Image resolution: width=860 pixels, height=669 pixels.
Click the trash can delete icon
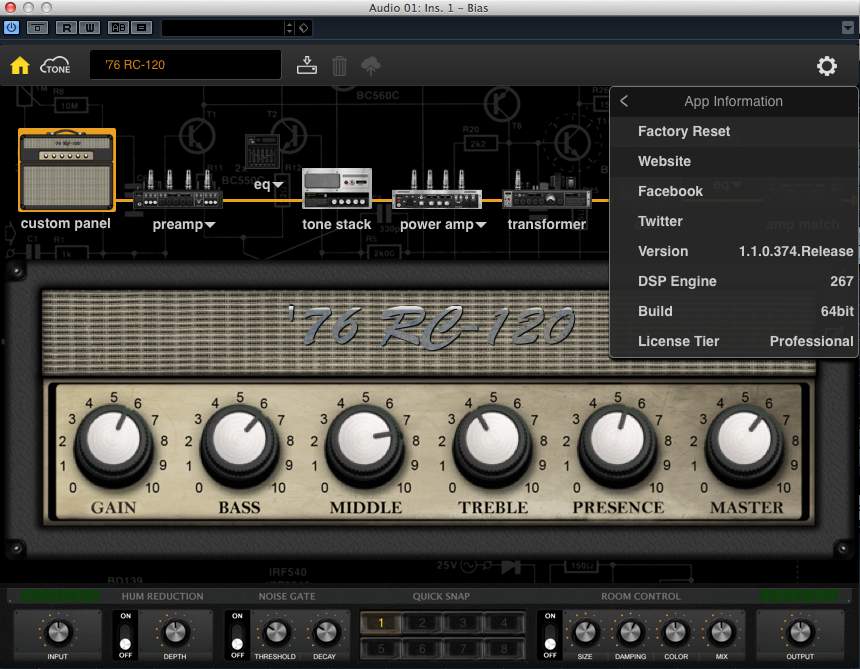[x=340, y=66]
